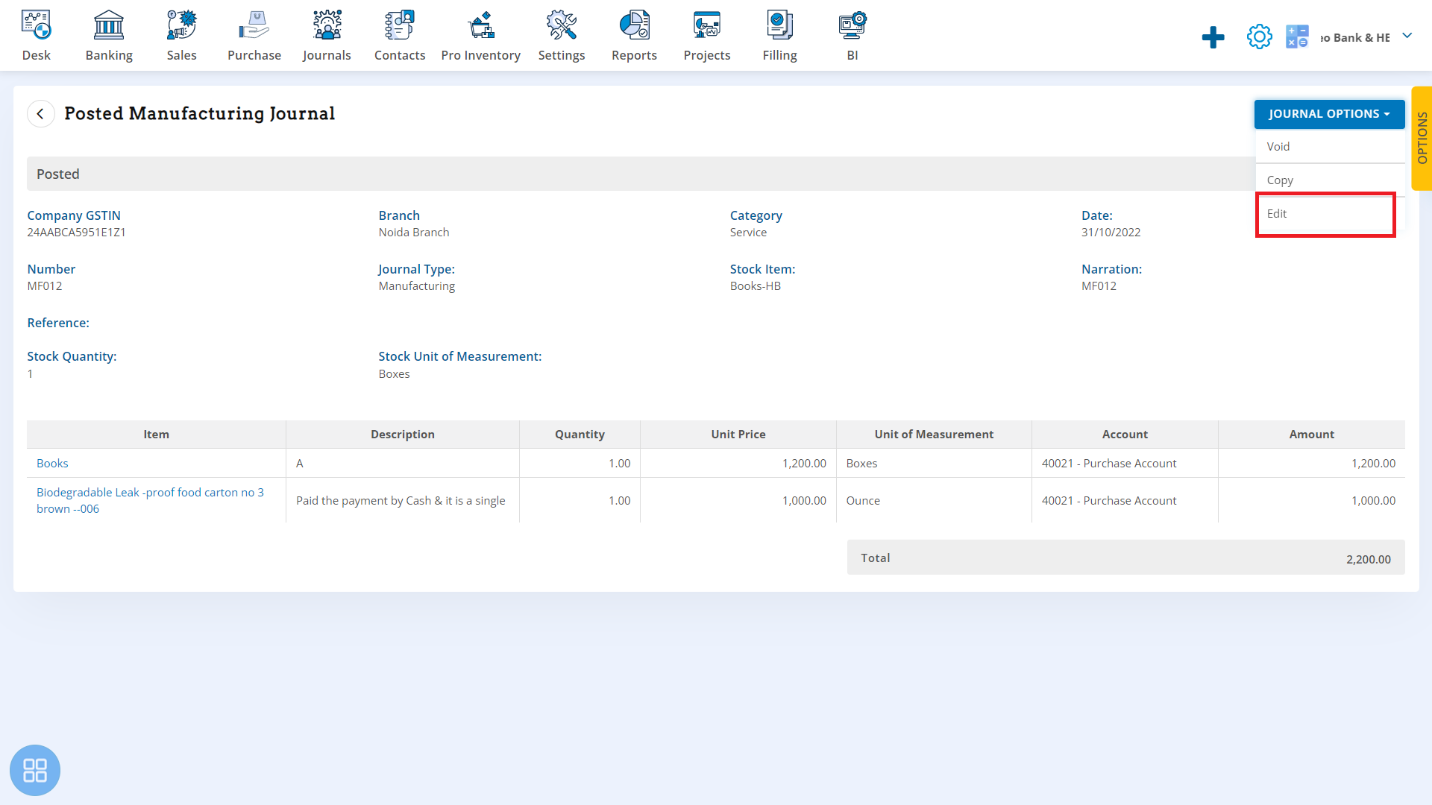
Task: Choose Copy from Journal Options menu
Action: click(x=1329, y=180)
